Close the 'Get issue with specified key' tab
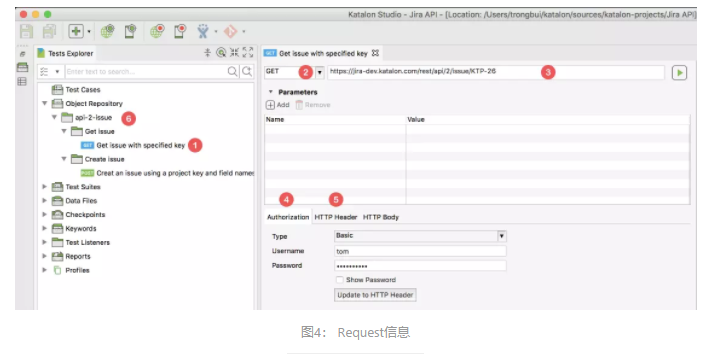The height and width of the screenshot is (361, 704). 375,53
